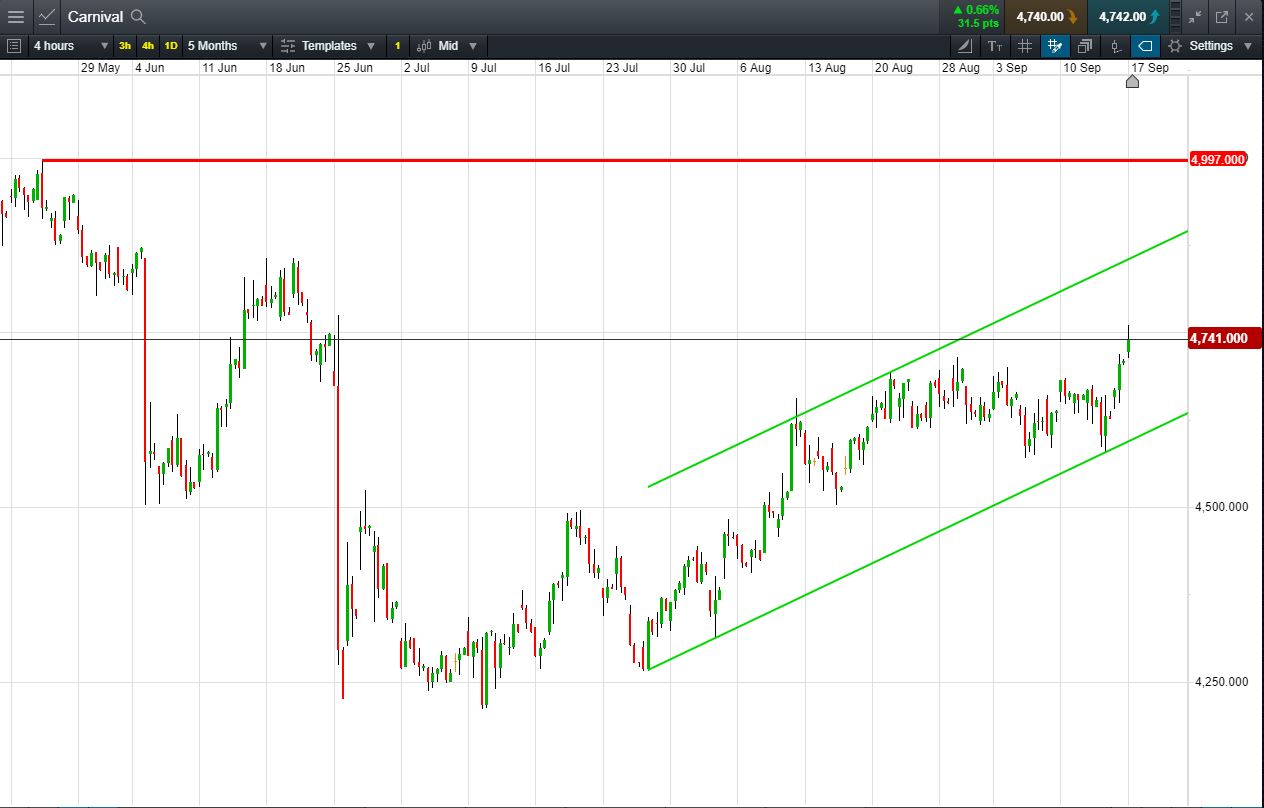Image resolution: width=1264 pixels, height=808 pixels.
Task: Open the list panel icon before 4 hours
Action: (x=14, y=46)
